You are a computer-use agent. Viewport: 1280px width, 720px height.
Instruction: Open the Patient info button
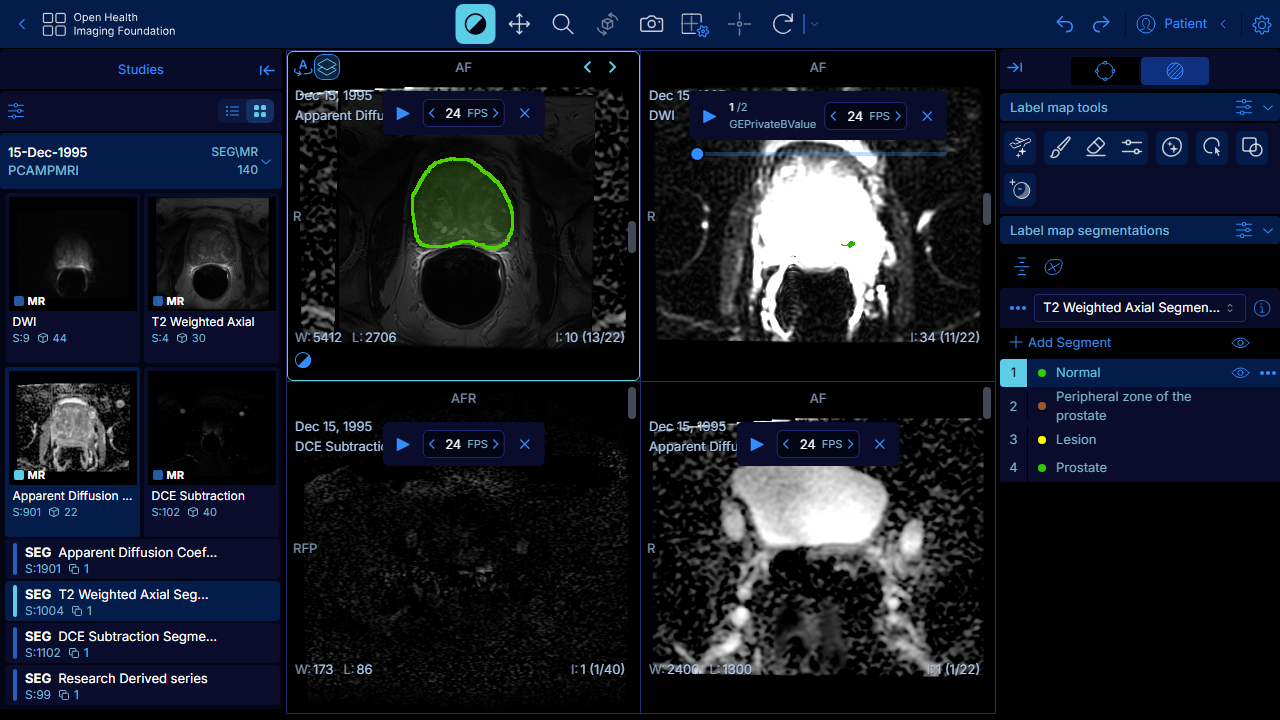[x=1172, y=24]
